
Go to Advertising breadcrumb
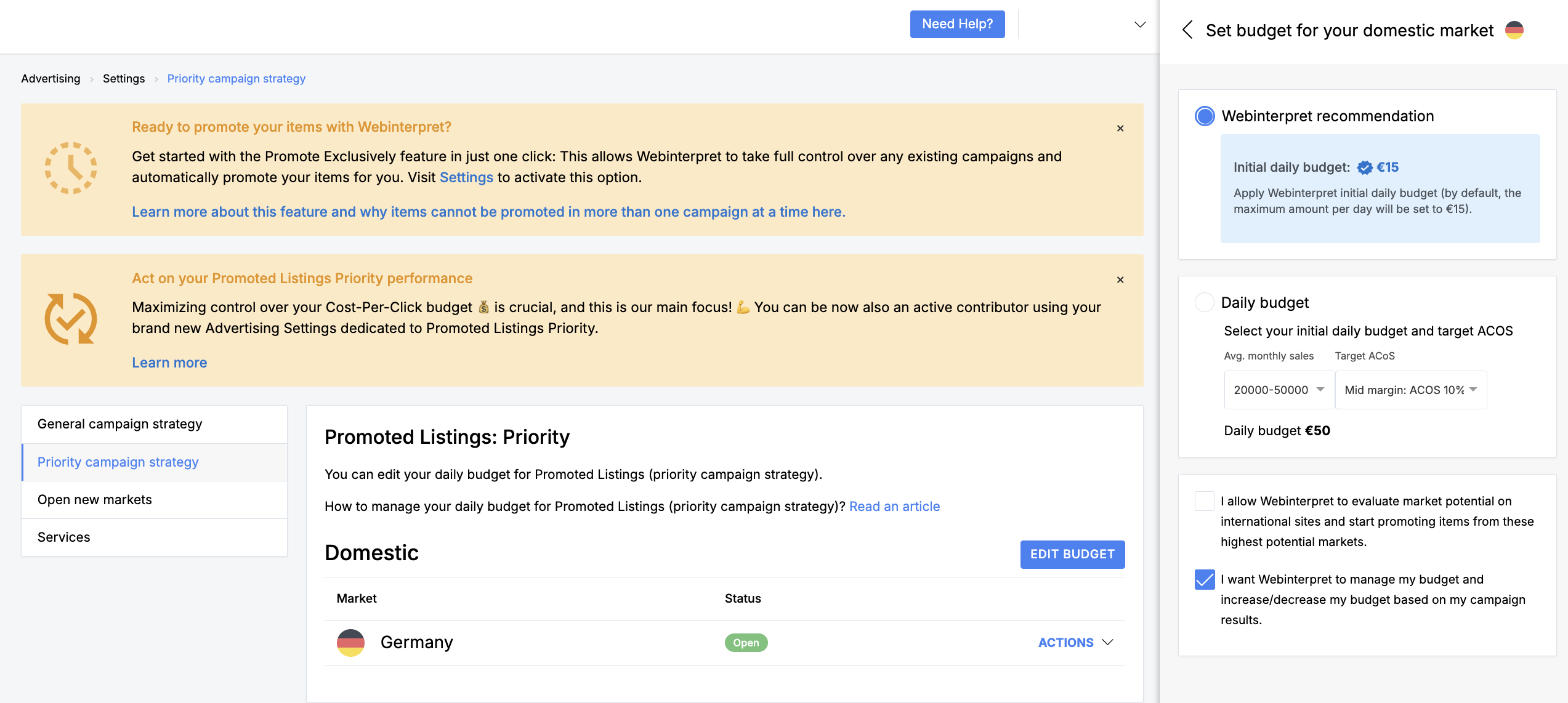click(x=51, y=78)
